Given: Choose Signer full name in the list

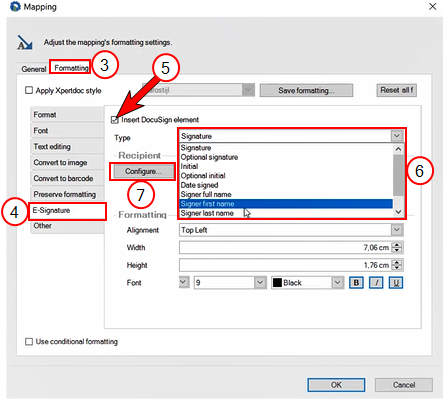Looking at the screenshot, I should 286,194.
